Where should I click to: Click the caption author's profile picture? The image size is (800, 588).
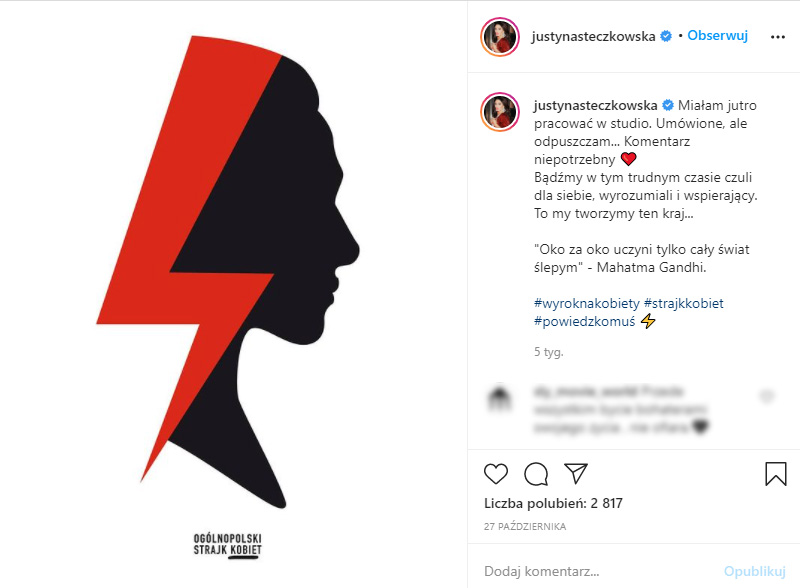[x=500, y=112]
